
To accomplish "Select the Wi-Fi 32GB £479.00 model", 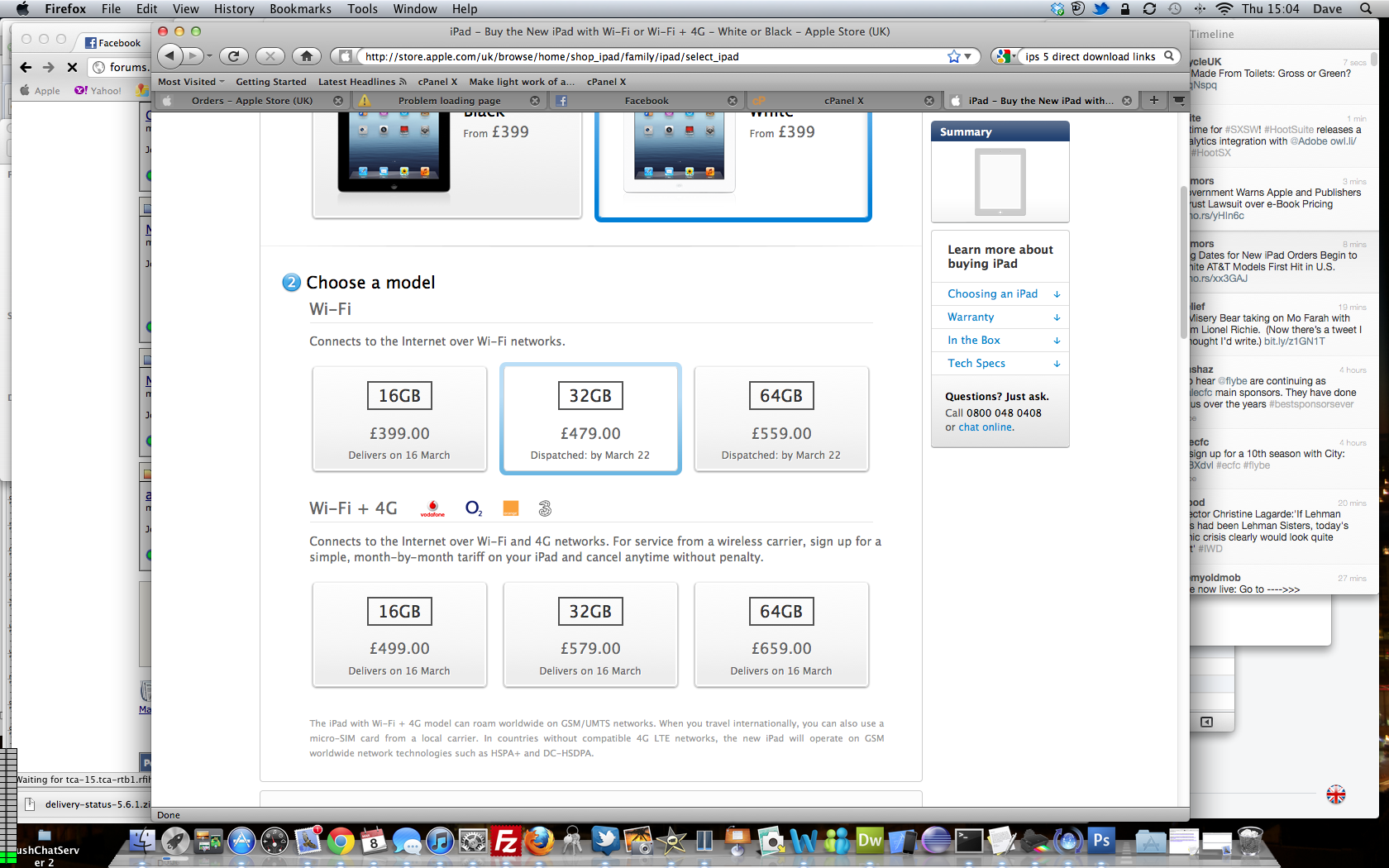I will [590, 419].
